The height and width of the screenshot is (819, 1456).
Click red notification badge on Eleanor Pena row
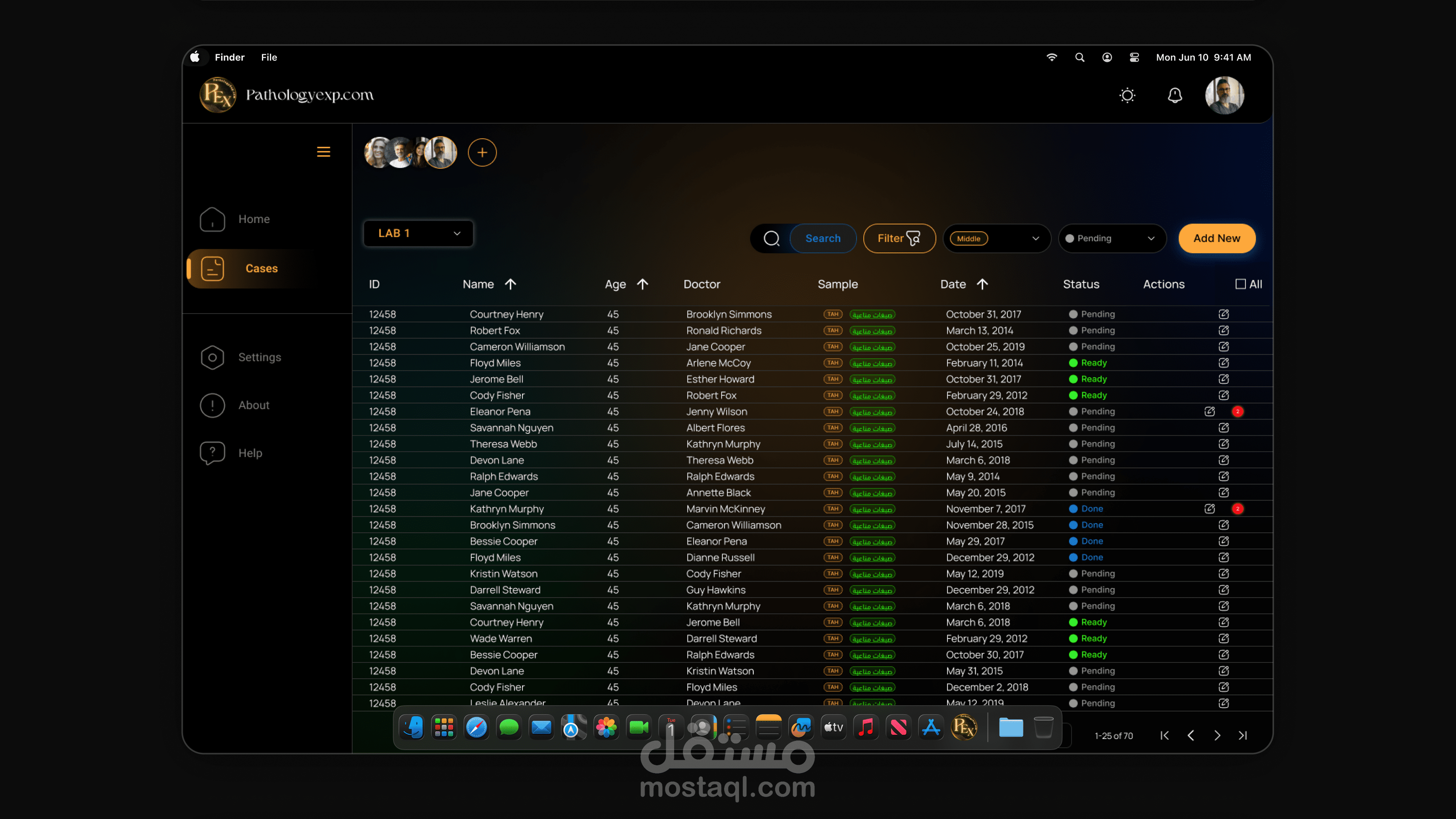pyautogui.click(x=1238, y=411)
